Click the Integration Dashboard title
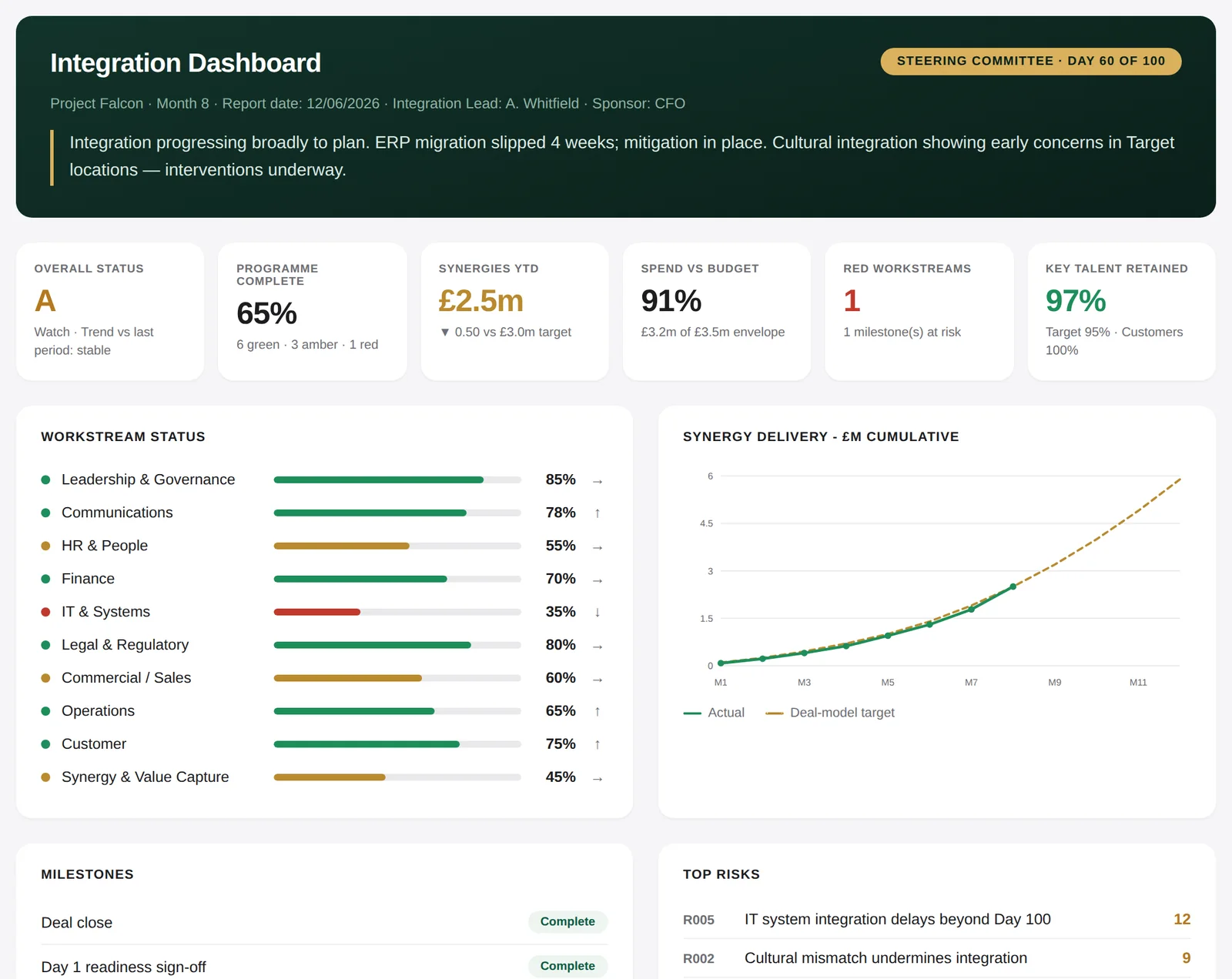The width and height of the screenshot is (1232, 979). 186,63
